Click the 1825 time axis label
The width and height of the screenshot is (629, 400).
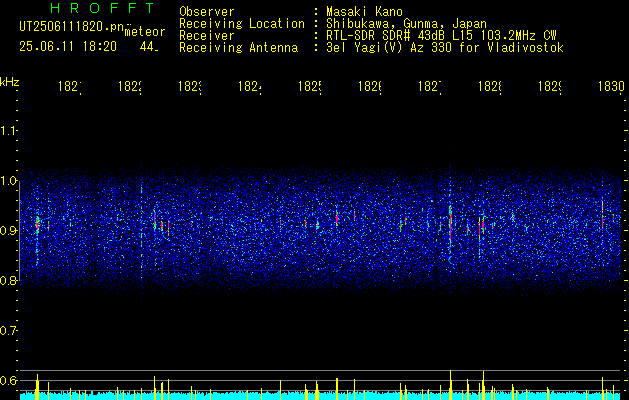[310, 87]
